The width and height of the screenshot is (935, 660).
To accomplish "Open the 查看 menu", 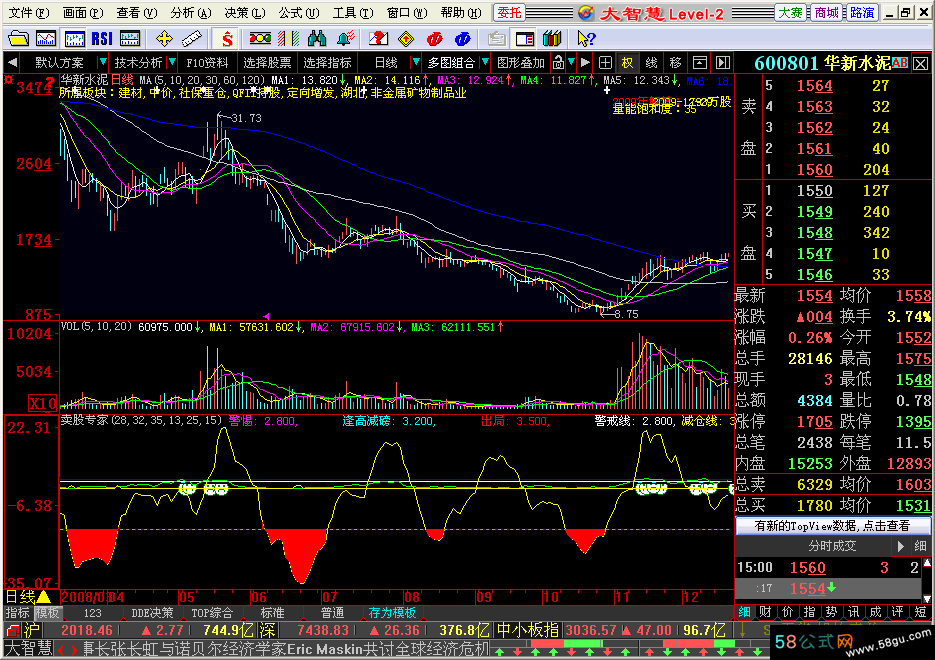I will pos(137,13).
